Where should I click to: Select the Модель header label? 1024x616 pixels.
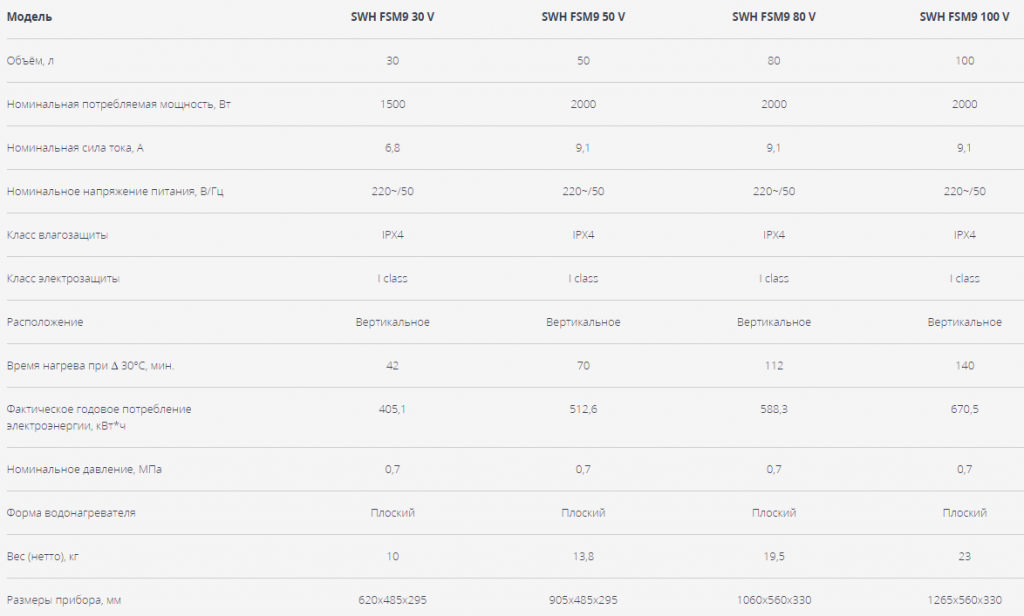[x=29, y=17]
